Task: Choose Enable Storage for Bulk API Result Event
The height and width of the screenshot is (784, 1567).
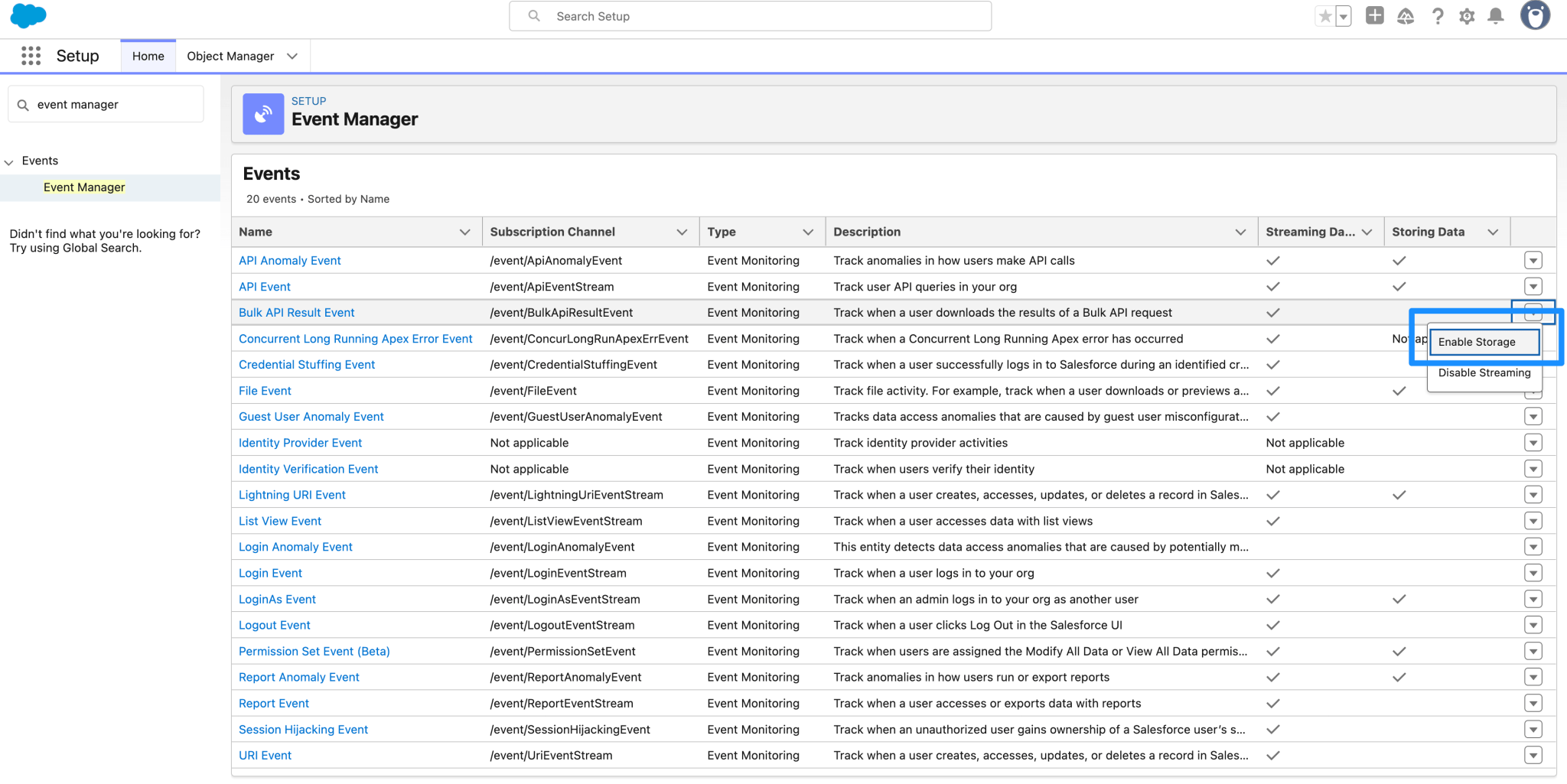Action: coord(1484,342)
